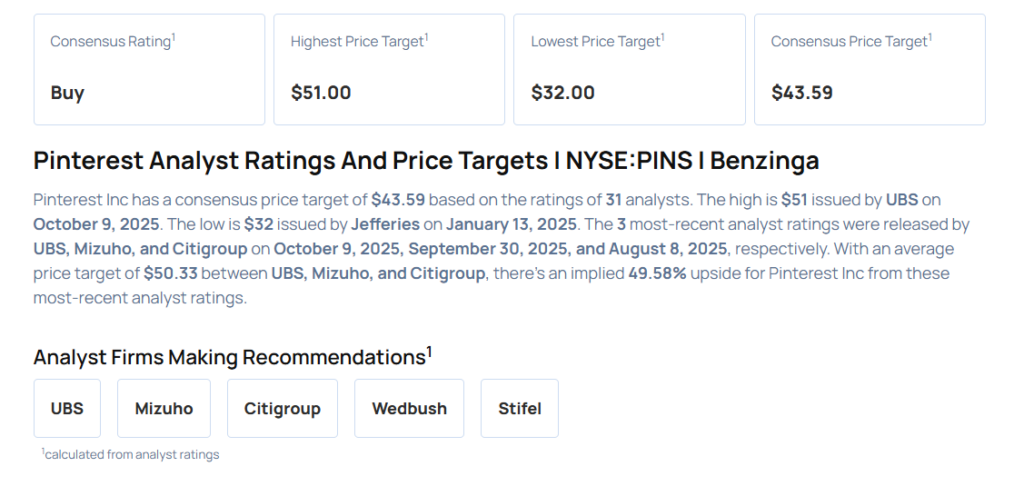1024x496 pixels.
Task: Click the Consensus Rating card label
Action: tap(113, 41)
